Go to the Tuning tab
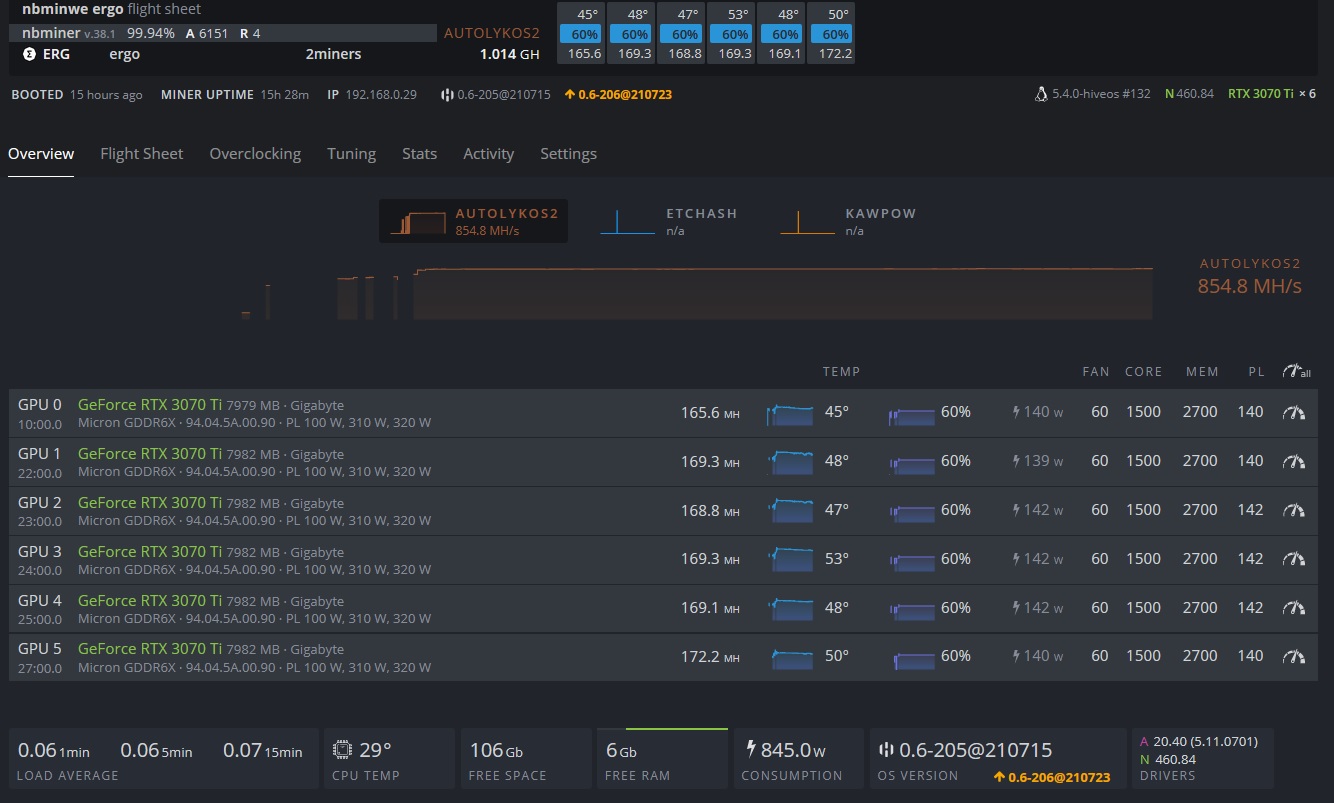The image size is (1334, 803). (351, 154)
